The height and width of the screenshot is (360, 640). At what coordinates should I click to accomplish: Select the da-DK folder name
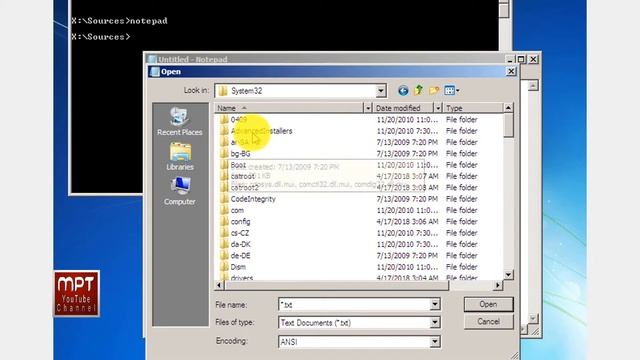click(x=240, y=244)
